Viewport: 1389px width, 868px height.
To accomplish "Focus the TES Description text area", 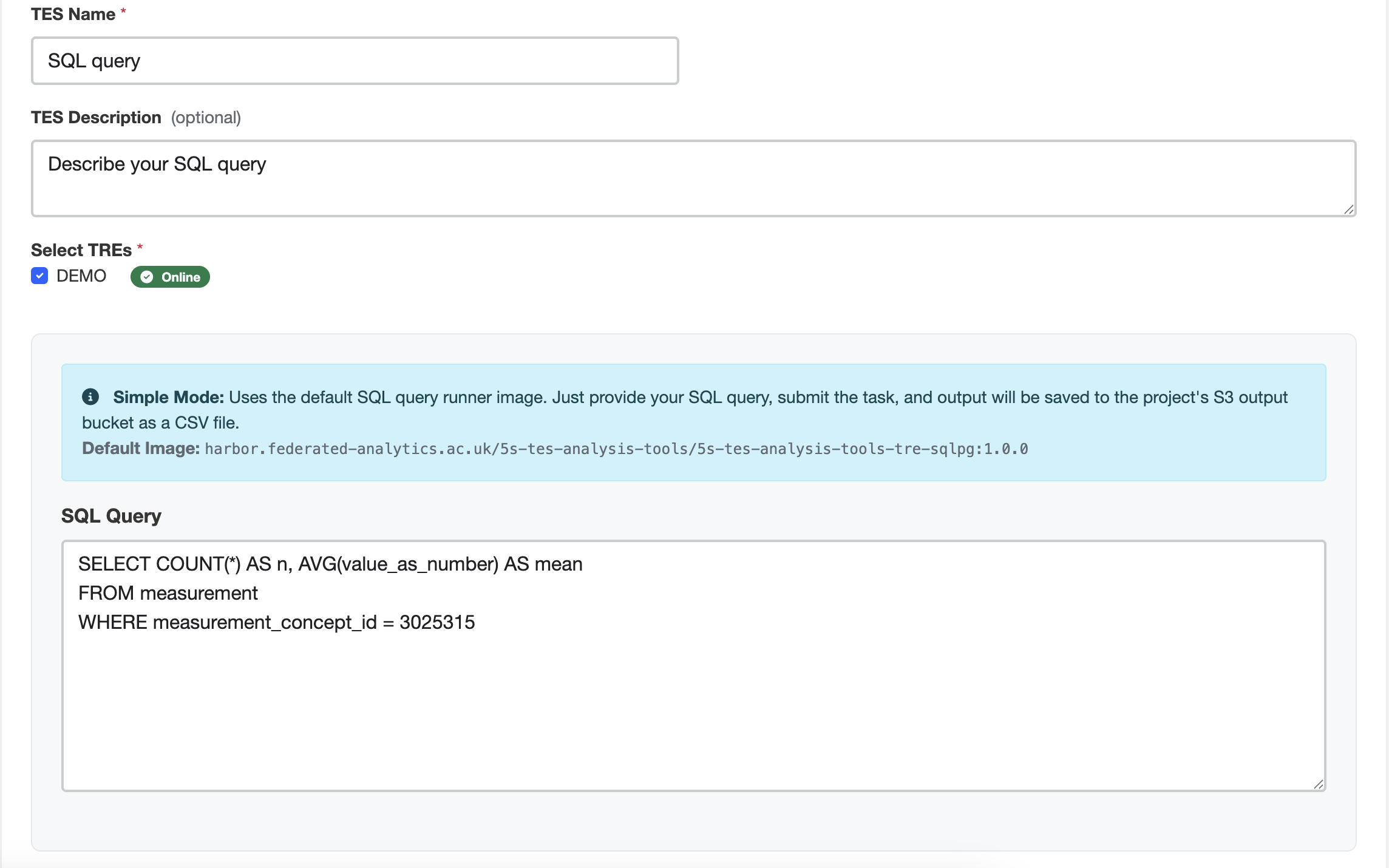I will tap(693, 178).
